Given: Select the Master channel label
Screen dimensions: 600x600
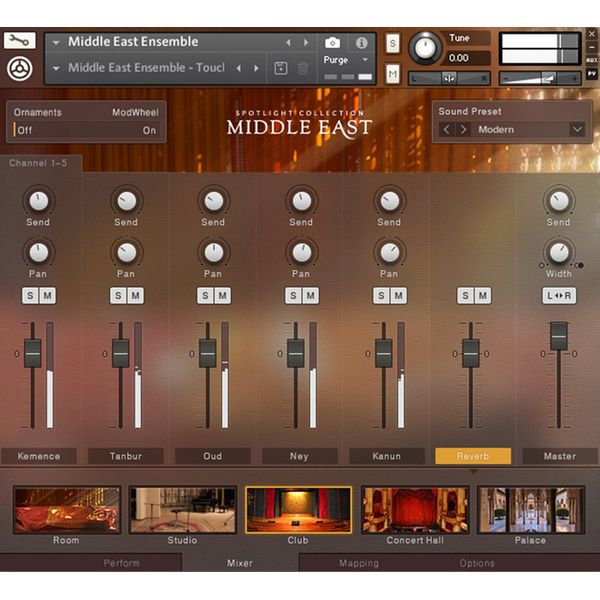Looking at the screenshot, I should pos(560,456).
